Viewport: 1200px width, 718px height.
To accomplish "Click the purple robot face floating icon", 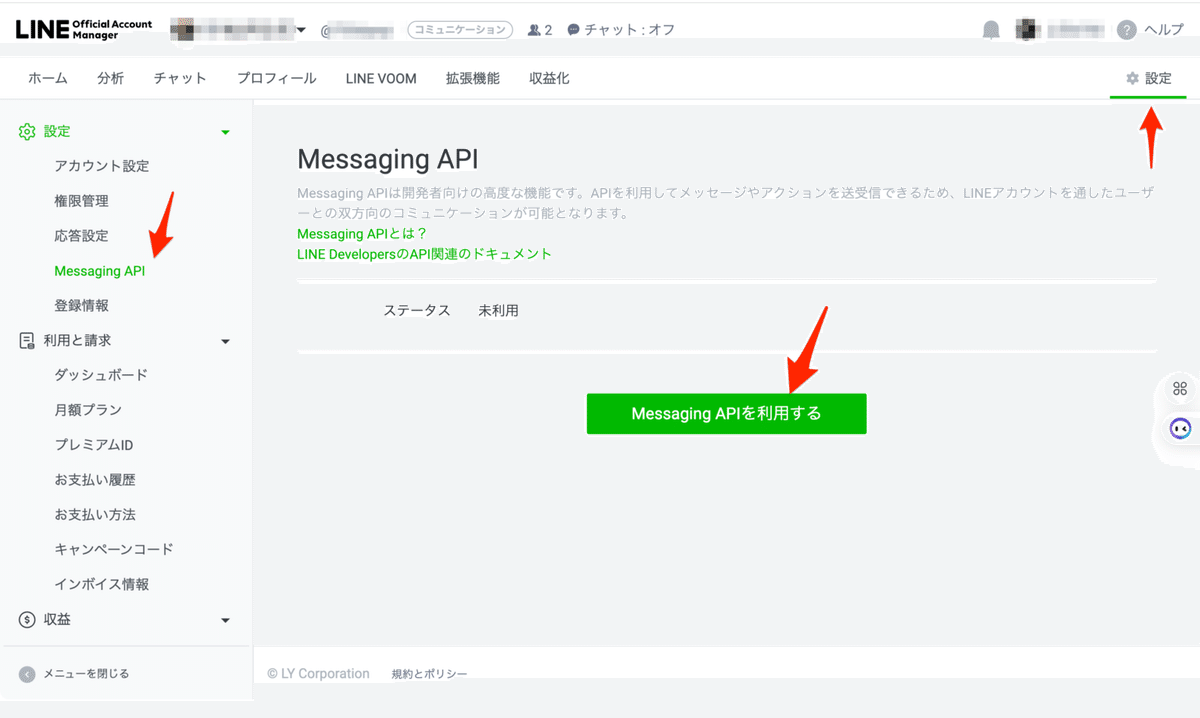I will [1180, 428].
